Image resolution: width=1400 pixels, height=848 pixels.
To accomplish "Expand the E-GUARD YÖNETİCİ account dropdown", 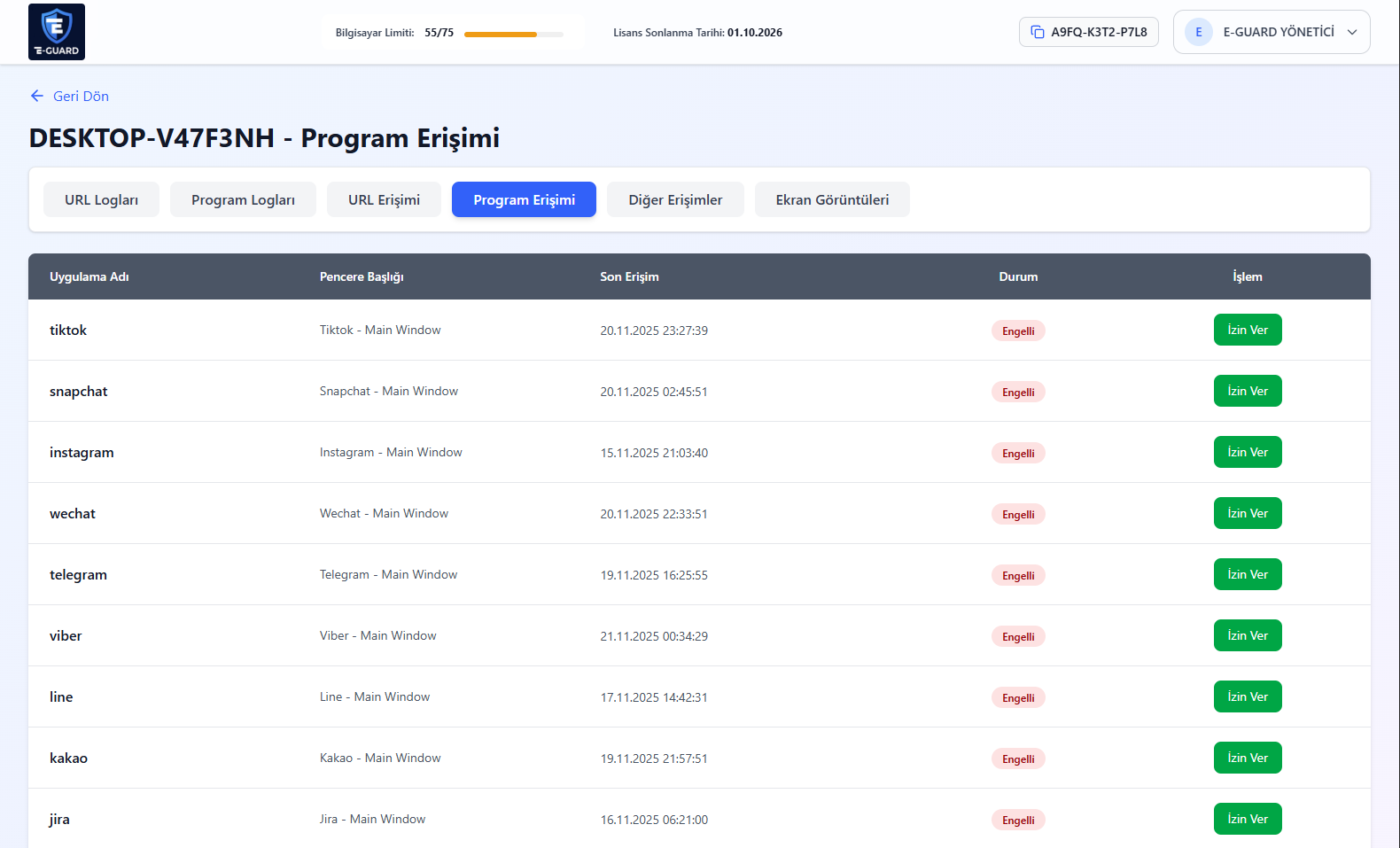I will pos(1351,32).
